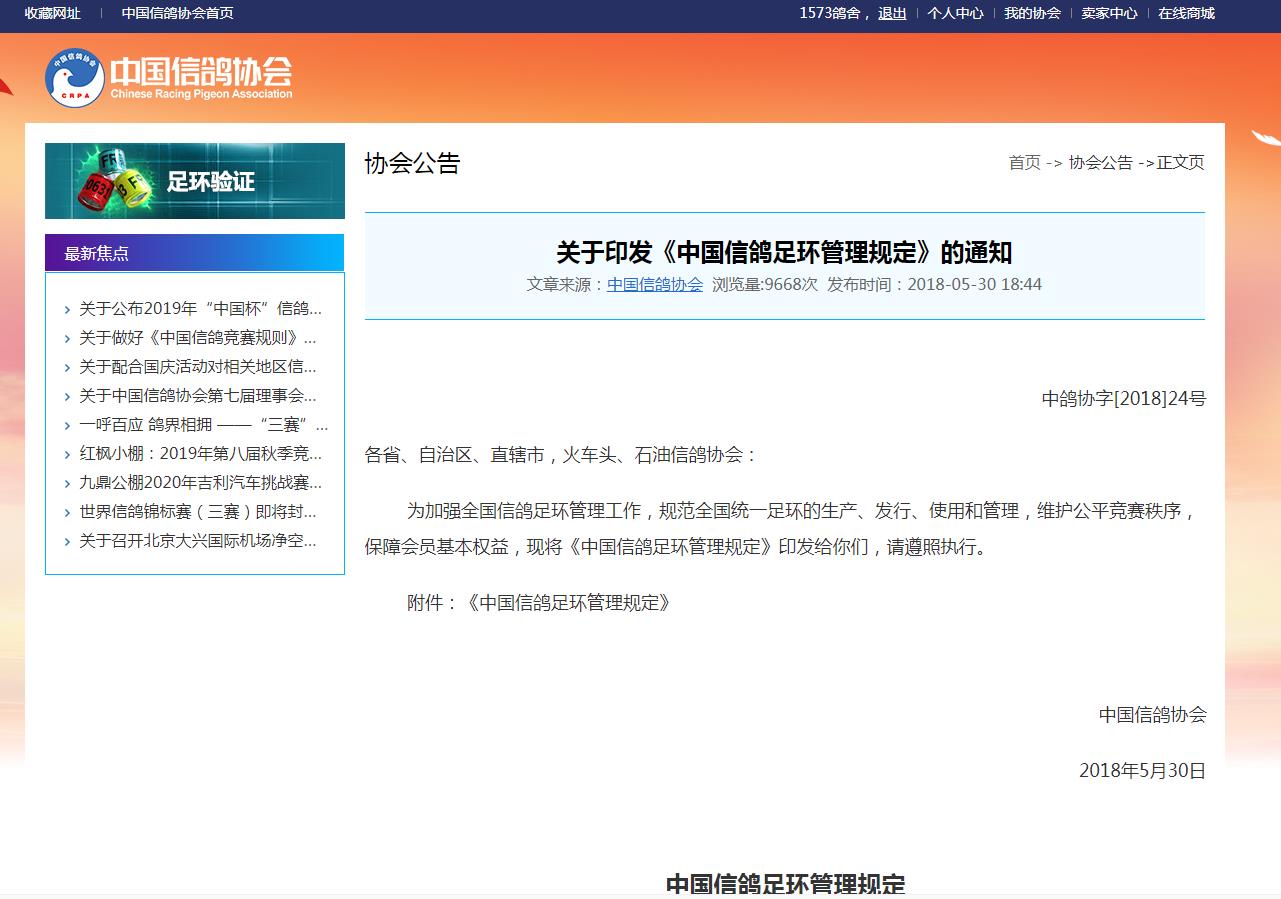Click the 协会公告 page heading

point(412,163)
